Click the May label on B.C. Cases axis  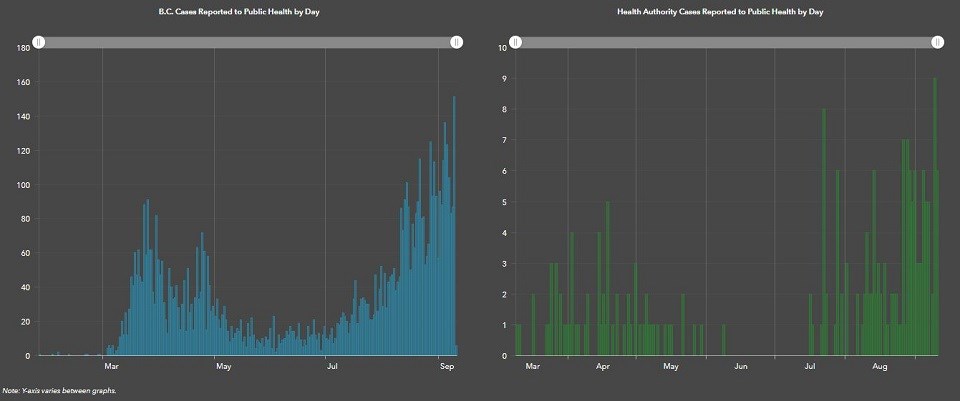pyautogui.click(x=223, y=367)
